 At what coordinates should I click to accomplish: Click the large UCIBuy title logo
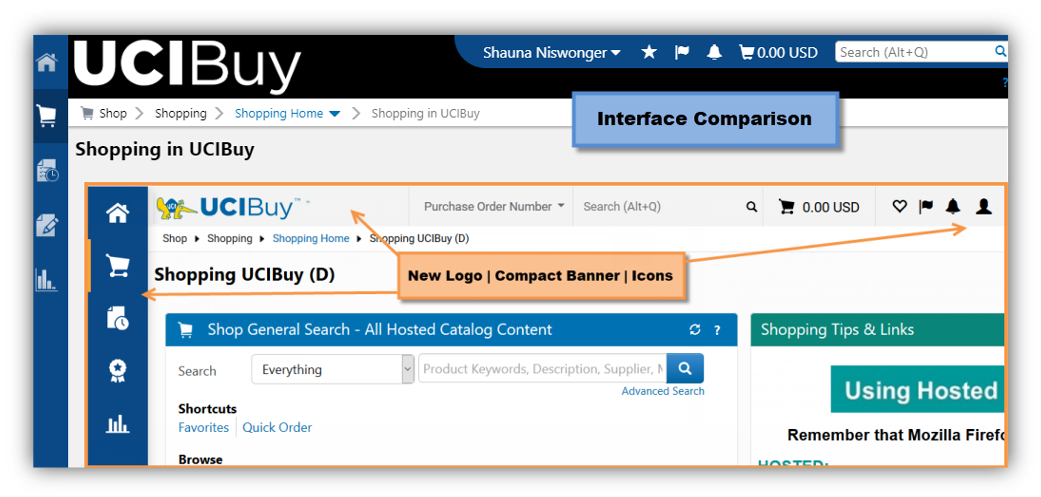click(187, 66)
